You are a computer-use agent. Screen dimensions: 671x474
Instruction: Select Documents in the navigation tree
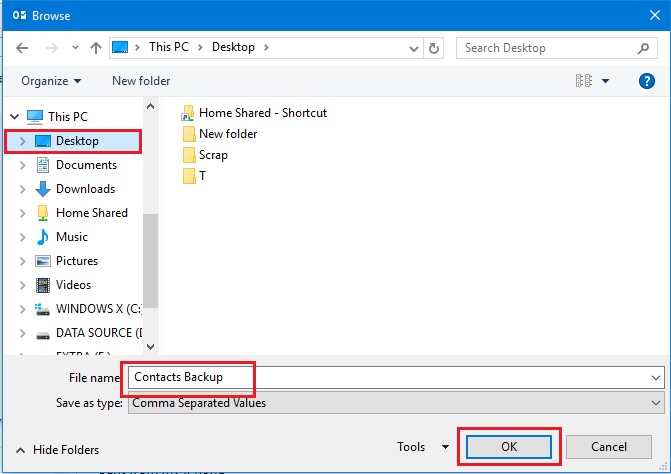coord(86,165)
